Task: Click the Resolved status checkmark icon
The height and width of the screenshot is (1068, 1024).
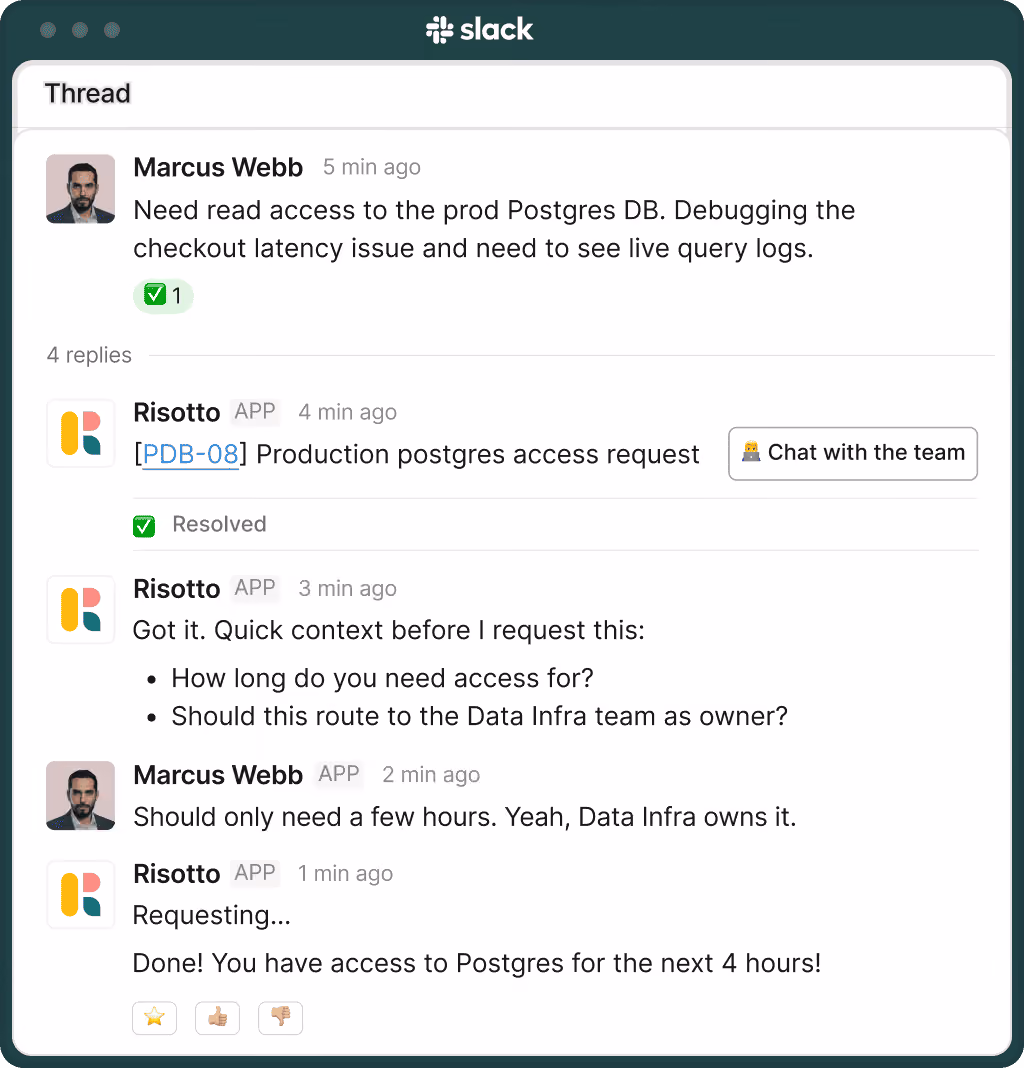Action: tap(144, 526)
